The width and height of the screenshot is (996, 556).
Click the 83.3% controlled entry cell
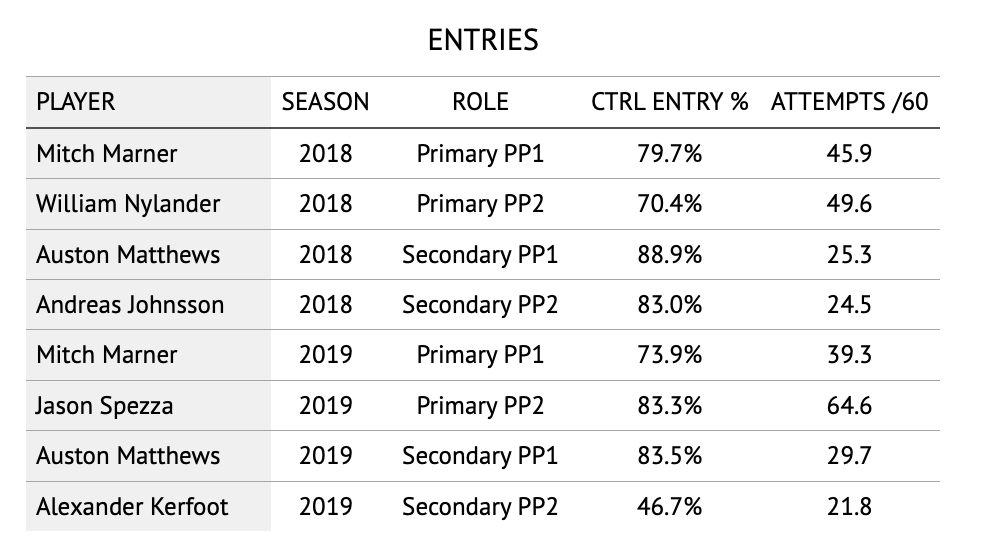[670, 405]
